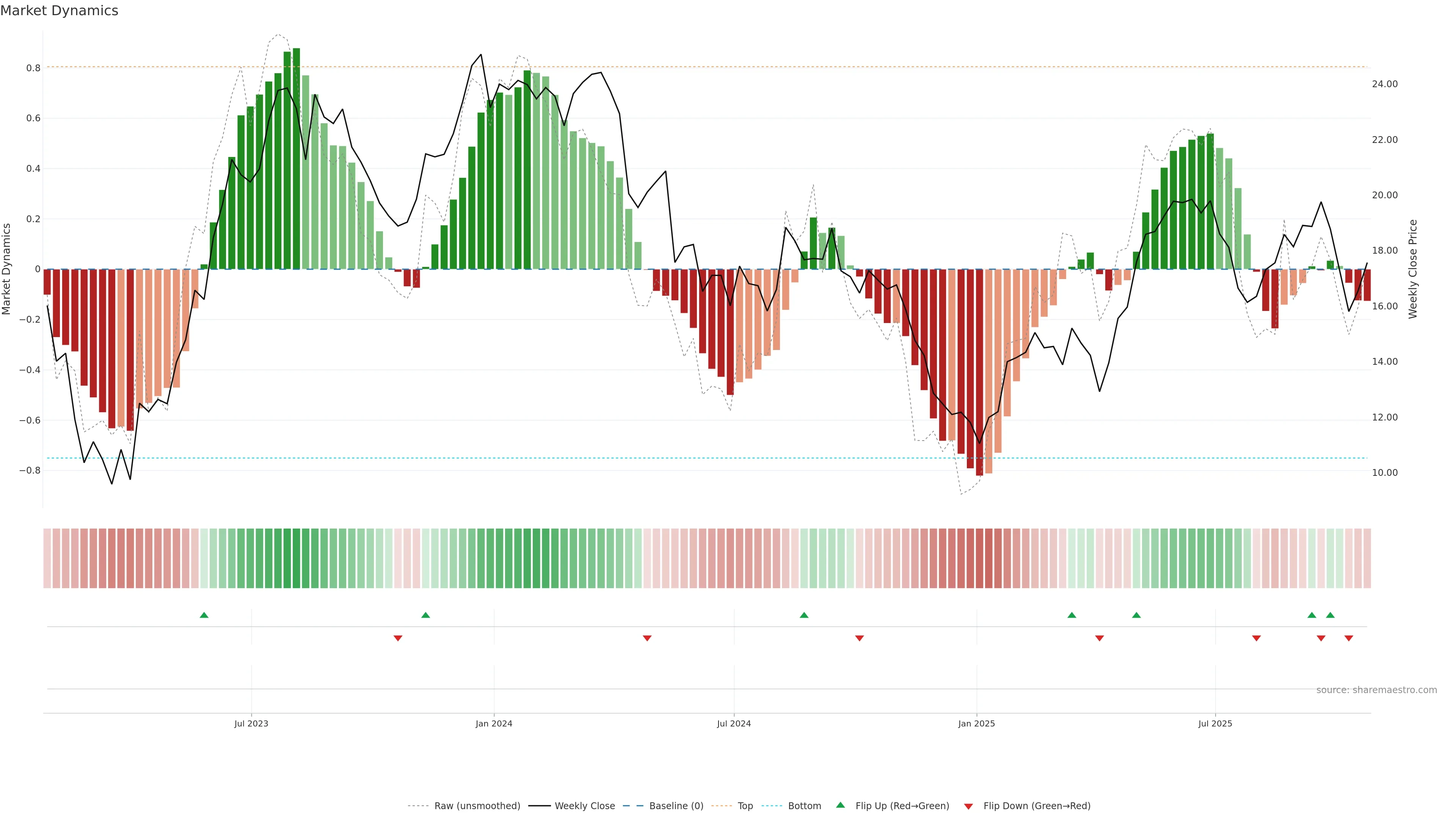
Task: Click the Weekly Close Price axis title
Action: coord(1412,269)
